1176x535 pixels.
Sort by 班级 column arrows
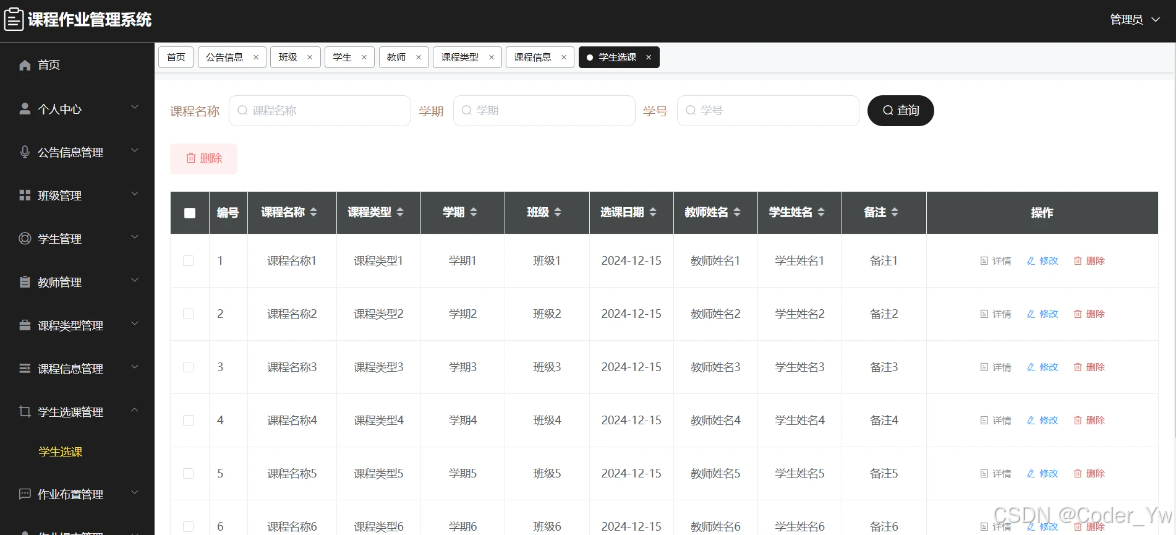tap(558, 213)
